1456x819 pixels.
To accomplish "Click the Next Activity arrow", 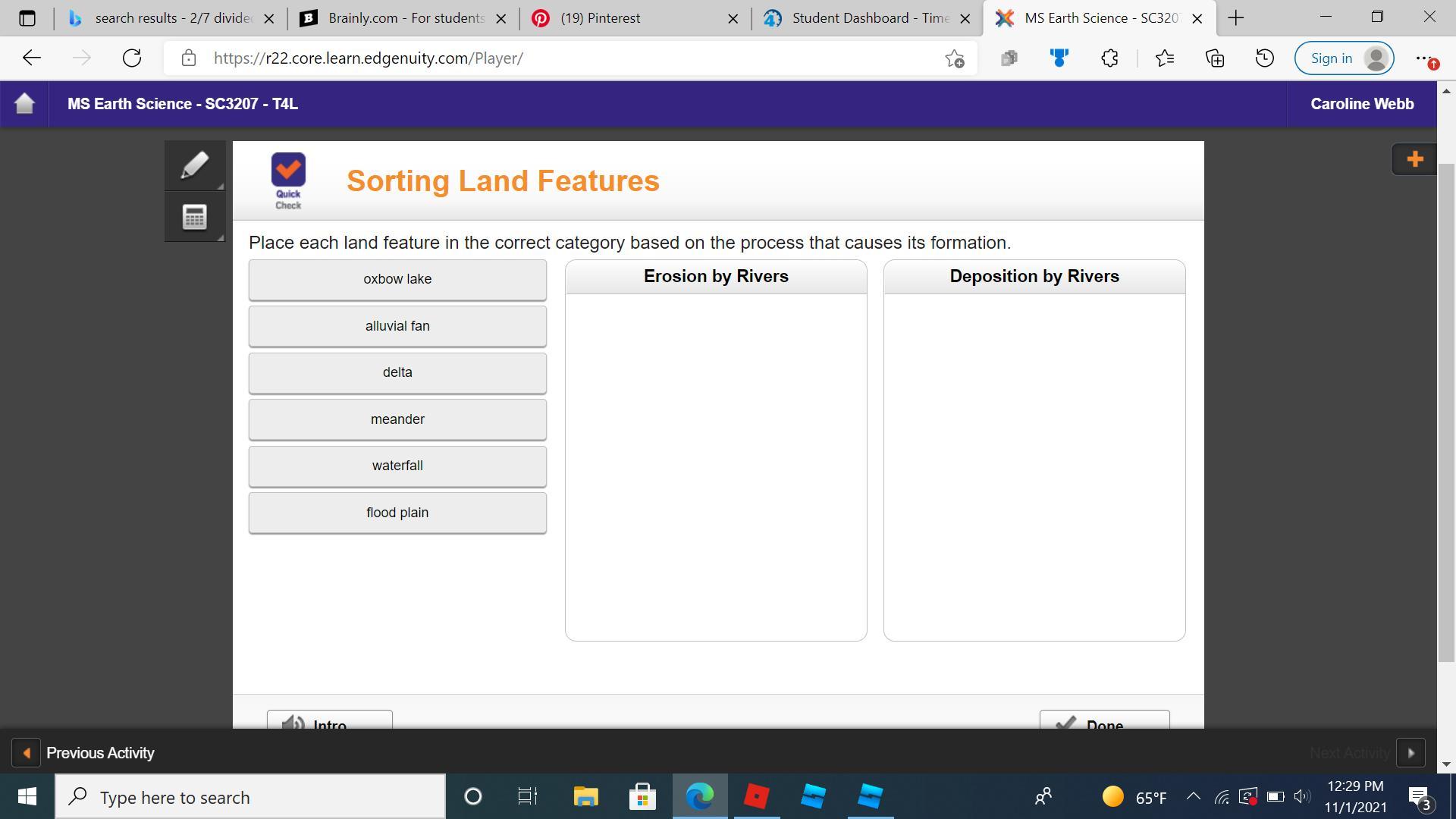I will click(x=1410, y=753).
